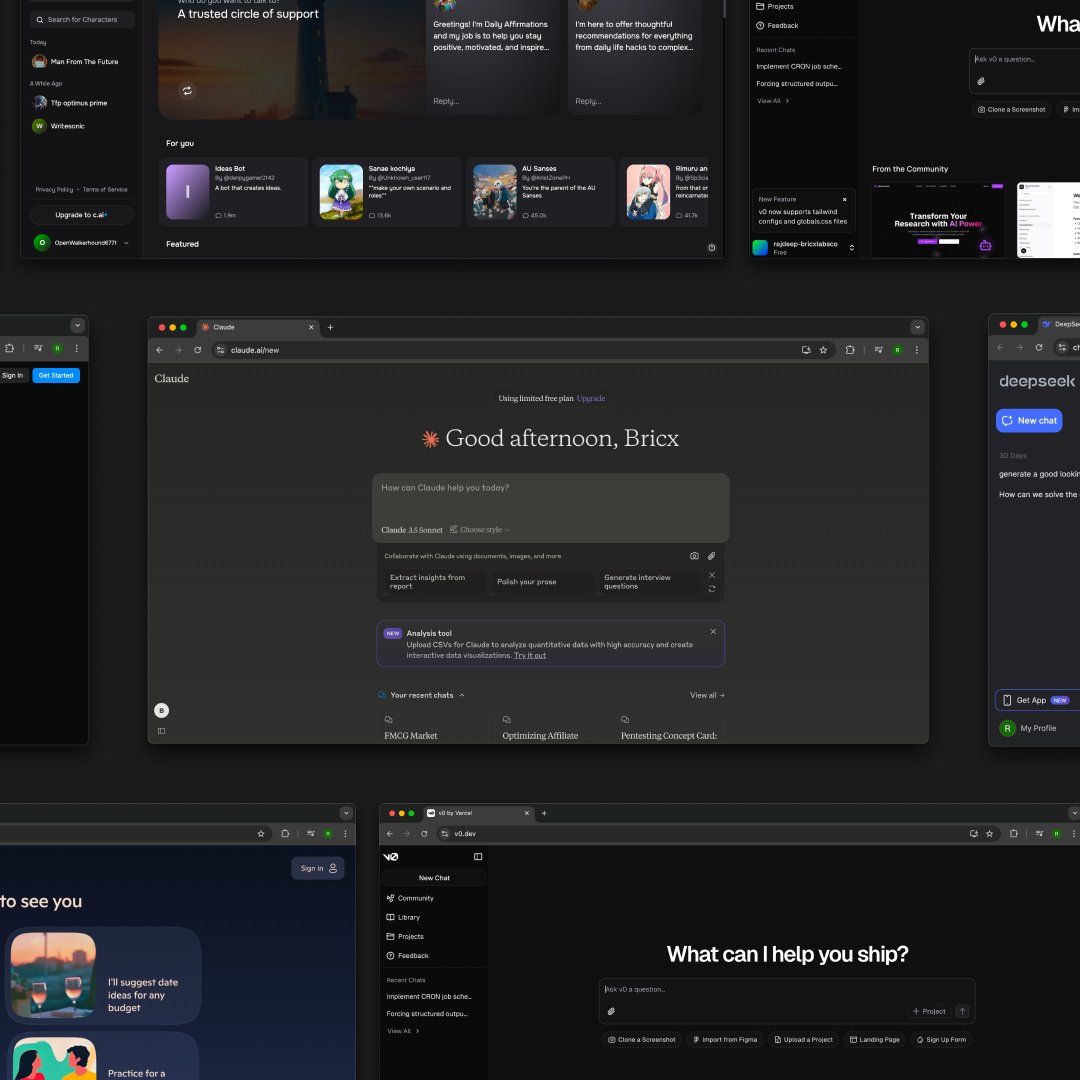
Task: Close the Analysis tool banner in Claude
Action: [x=714, y=632]
